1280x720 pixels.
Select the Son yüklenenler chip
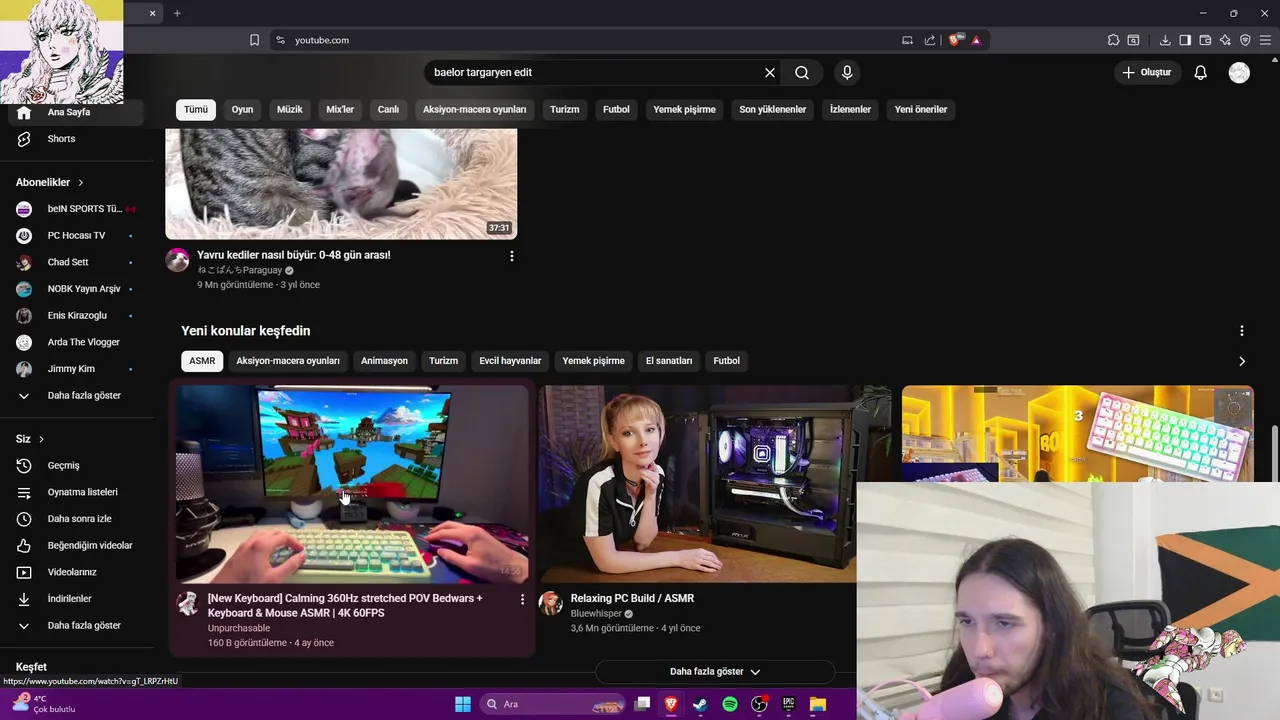coord(773,109)
